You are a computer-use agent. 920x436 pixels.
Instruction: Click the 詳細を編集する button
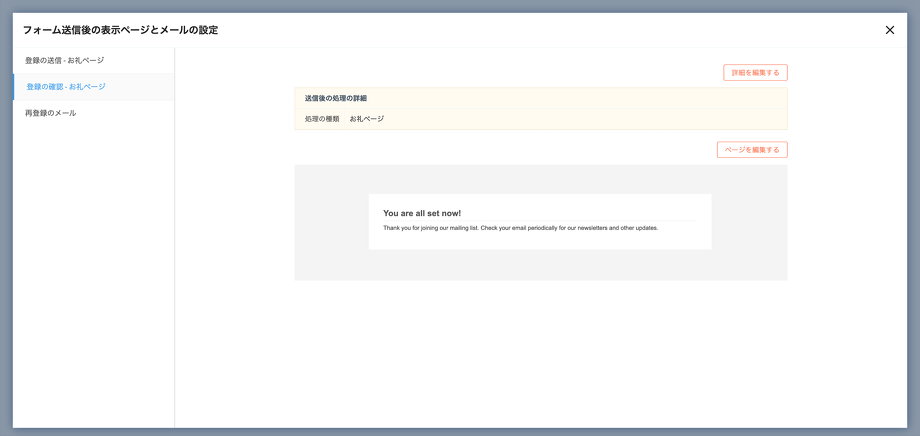point(755,73)
